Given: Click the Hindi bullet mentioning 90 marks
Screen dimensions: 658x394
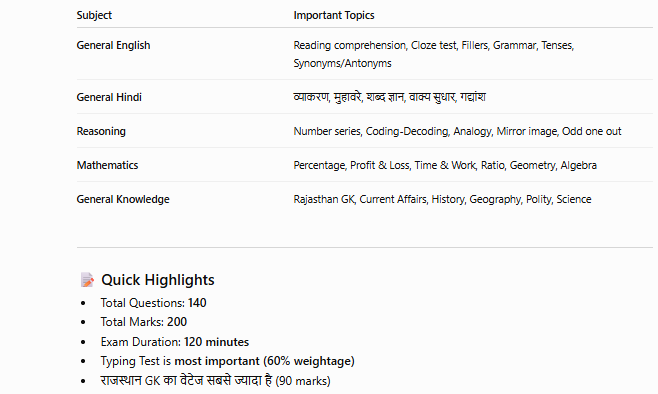Looking at the screenshot, I should click(x=215, y=381).
